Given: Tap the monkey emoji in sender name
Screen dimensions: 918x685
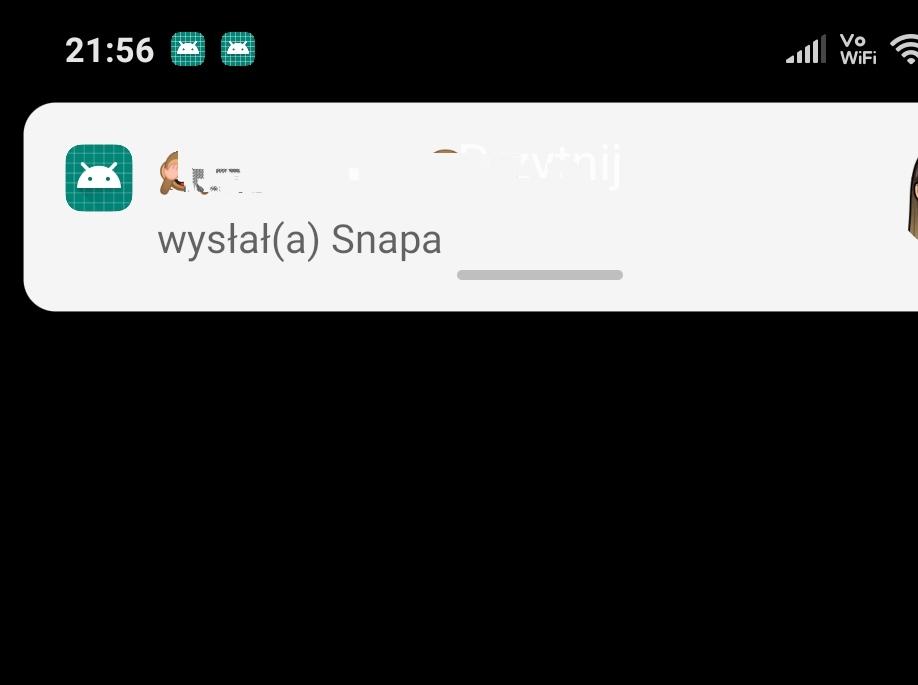Looking at the screenshot, I should point(170,173).
